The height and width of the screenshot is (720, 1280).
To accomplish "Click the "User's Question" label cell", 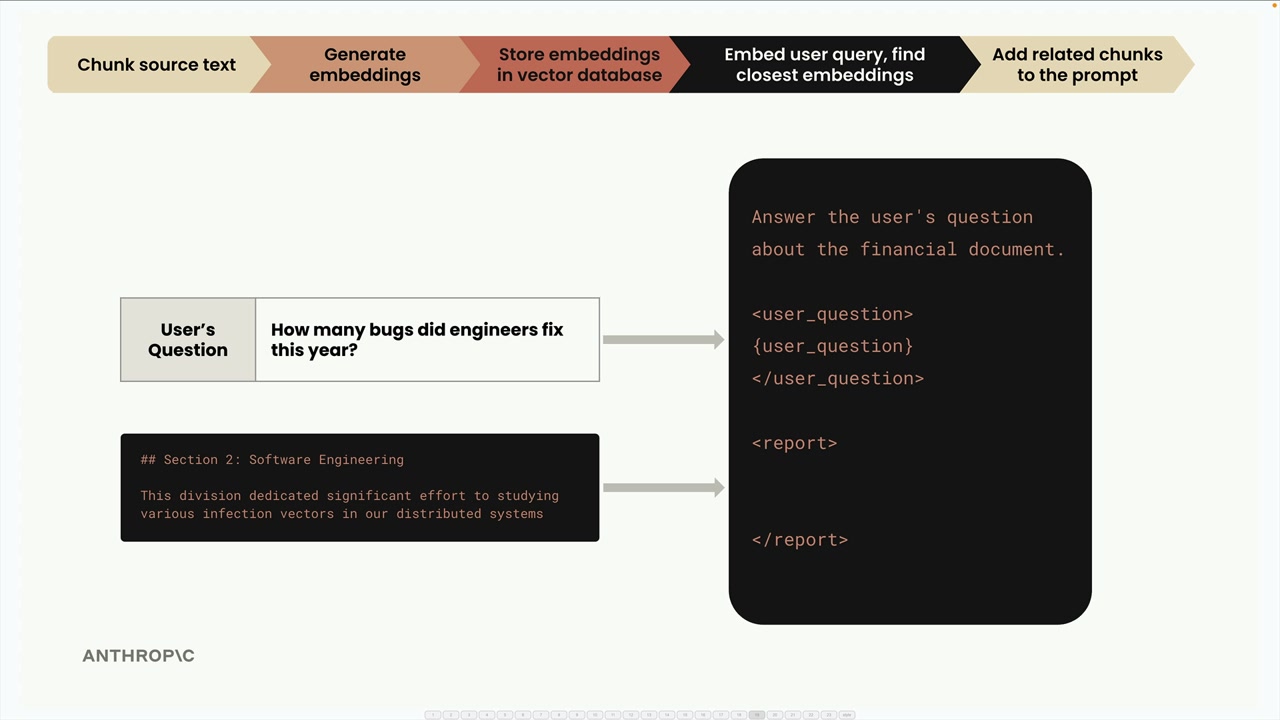I will [x=188, y=340].
